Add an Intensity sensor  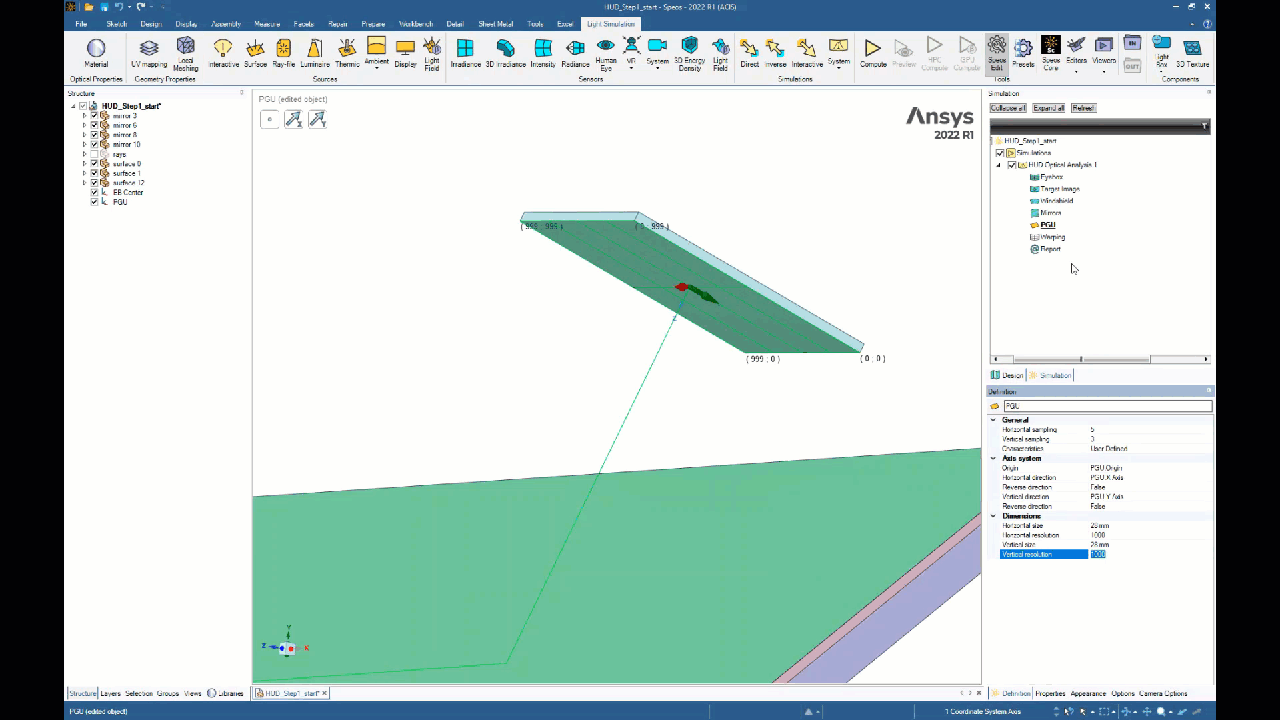click(x=543, y=54)
